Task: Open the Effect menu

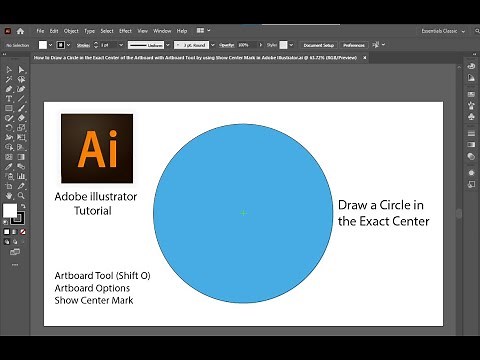Action: coord(125,31)
